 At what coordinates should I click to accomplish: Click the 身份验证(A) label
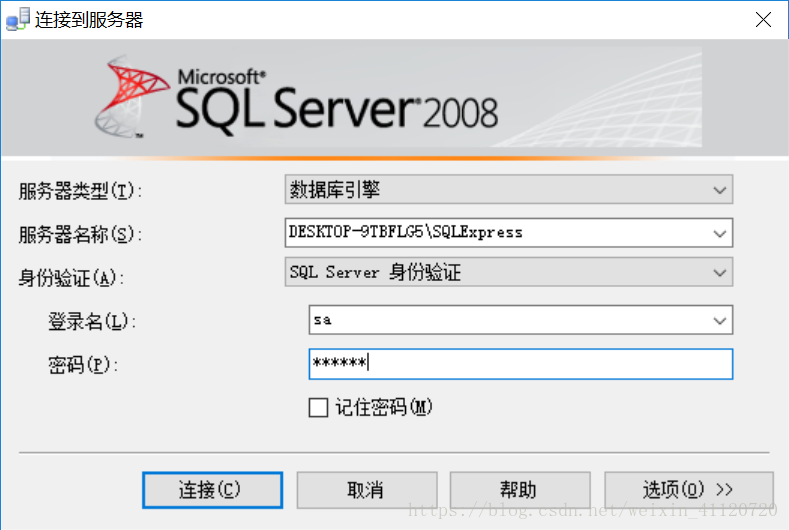click(71, 278)
